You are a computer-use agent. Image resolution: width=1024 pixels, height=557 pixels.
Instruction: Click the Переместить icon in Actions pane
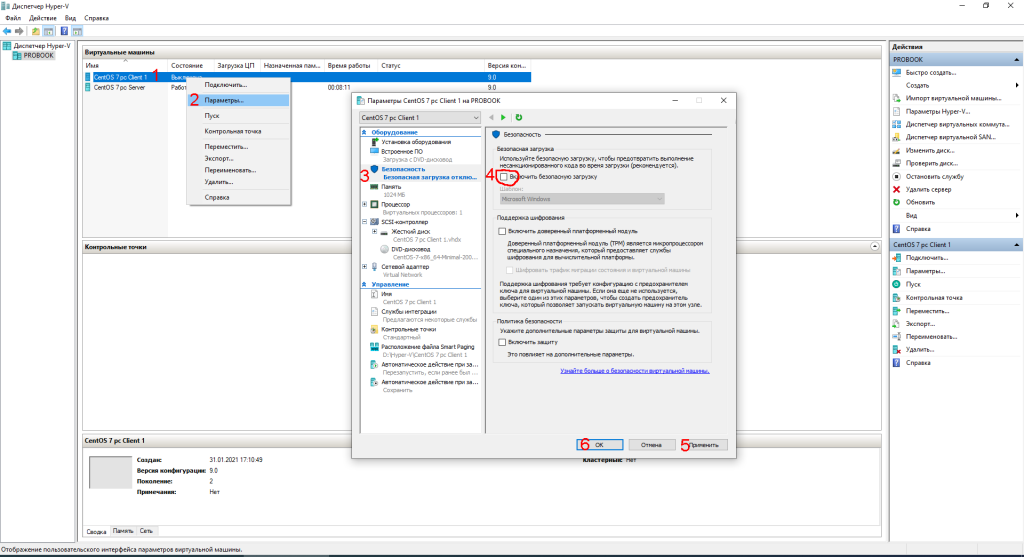click(897, 311)
